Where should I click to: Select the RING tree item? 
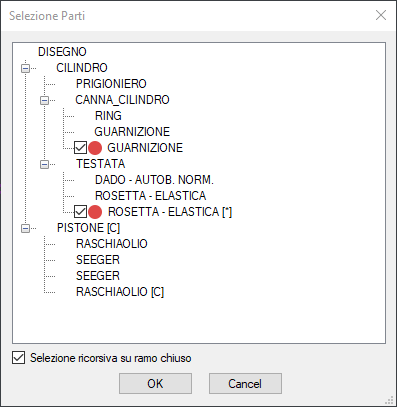click(108, 116)
